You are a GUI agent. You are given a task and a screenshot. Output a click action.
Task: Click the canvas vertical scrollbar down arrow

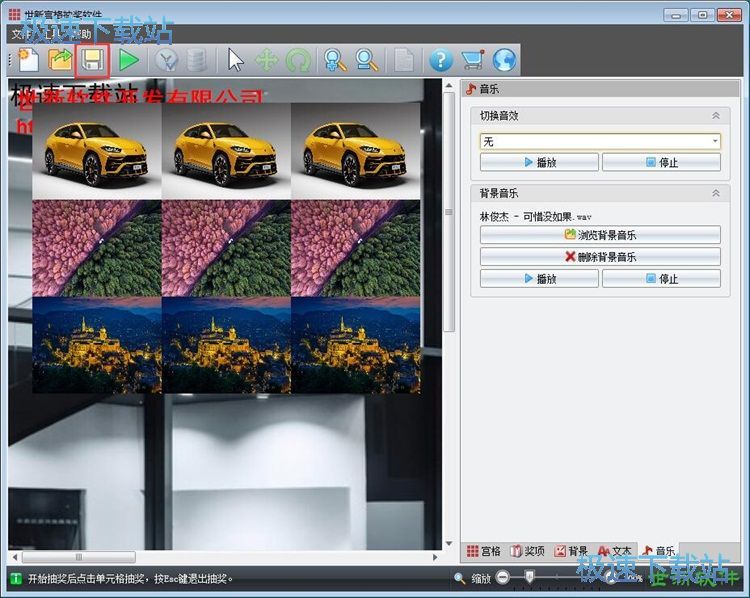coord(449,543)
